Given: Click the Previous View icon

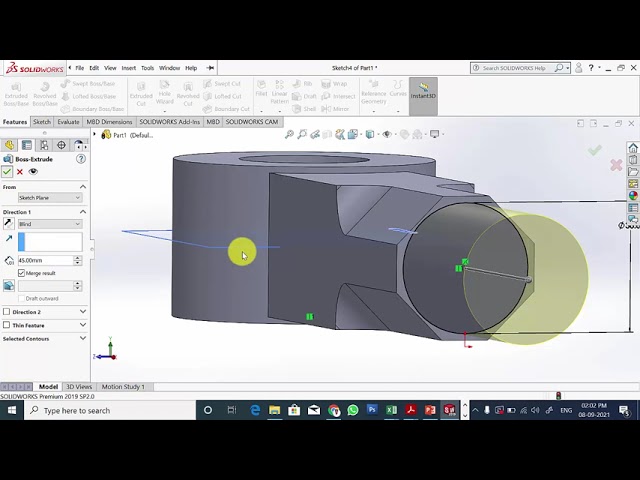Looking at the screenshot, I should click(315, 134).
